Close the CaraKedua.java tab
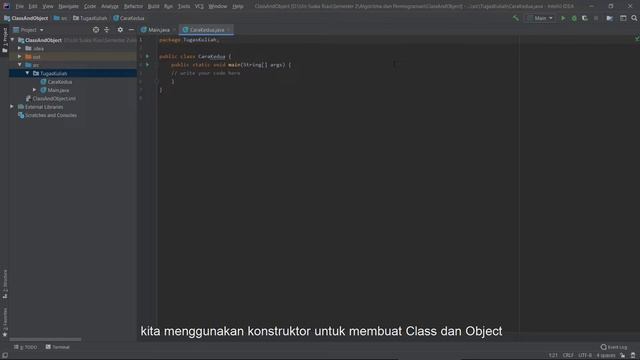Screen dimensions: 640x360 point(229,30)
